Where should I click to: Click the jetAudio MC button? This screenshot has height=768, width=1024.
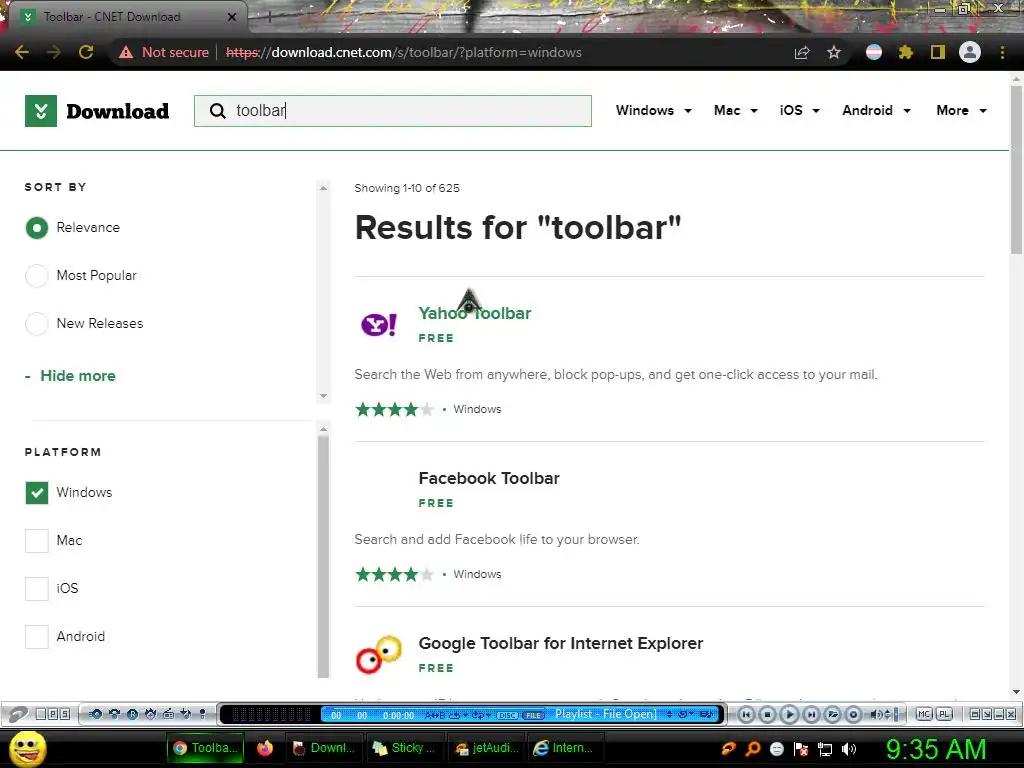point(923,714)
